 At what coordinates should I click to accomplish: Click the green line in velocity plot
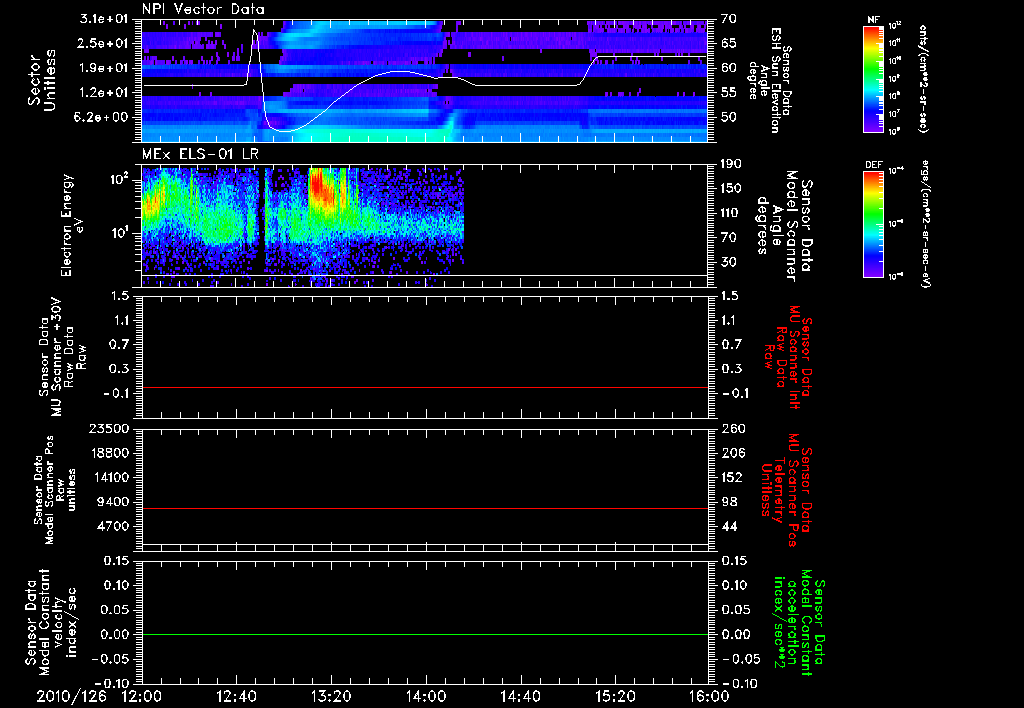pyautogui.click(x=425, y=634)
